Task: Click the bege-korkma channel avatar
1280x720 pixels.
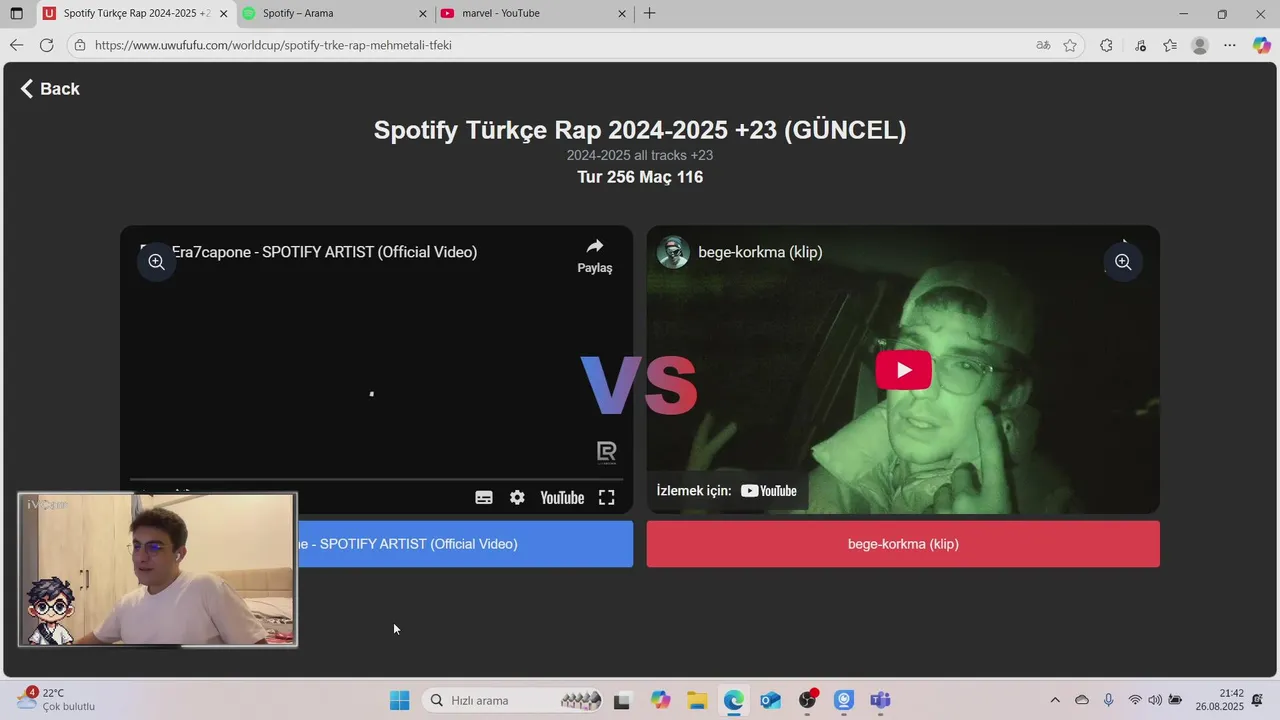Action: coord(673,252)
